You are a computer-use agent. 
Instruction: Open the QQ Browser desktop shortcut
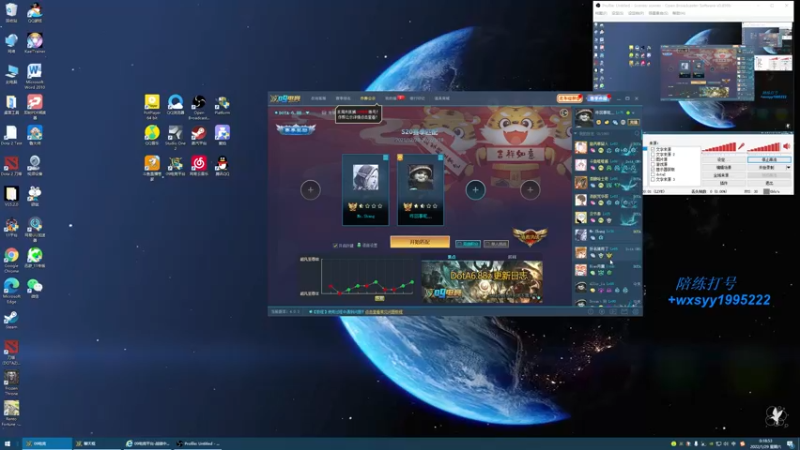(x=175, y=105)
